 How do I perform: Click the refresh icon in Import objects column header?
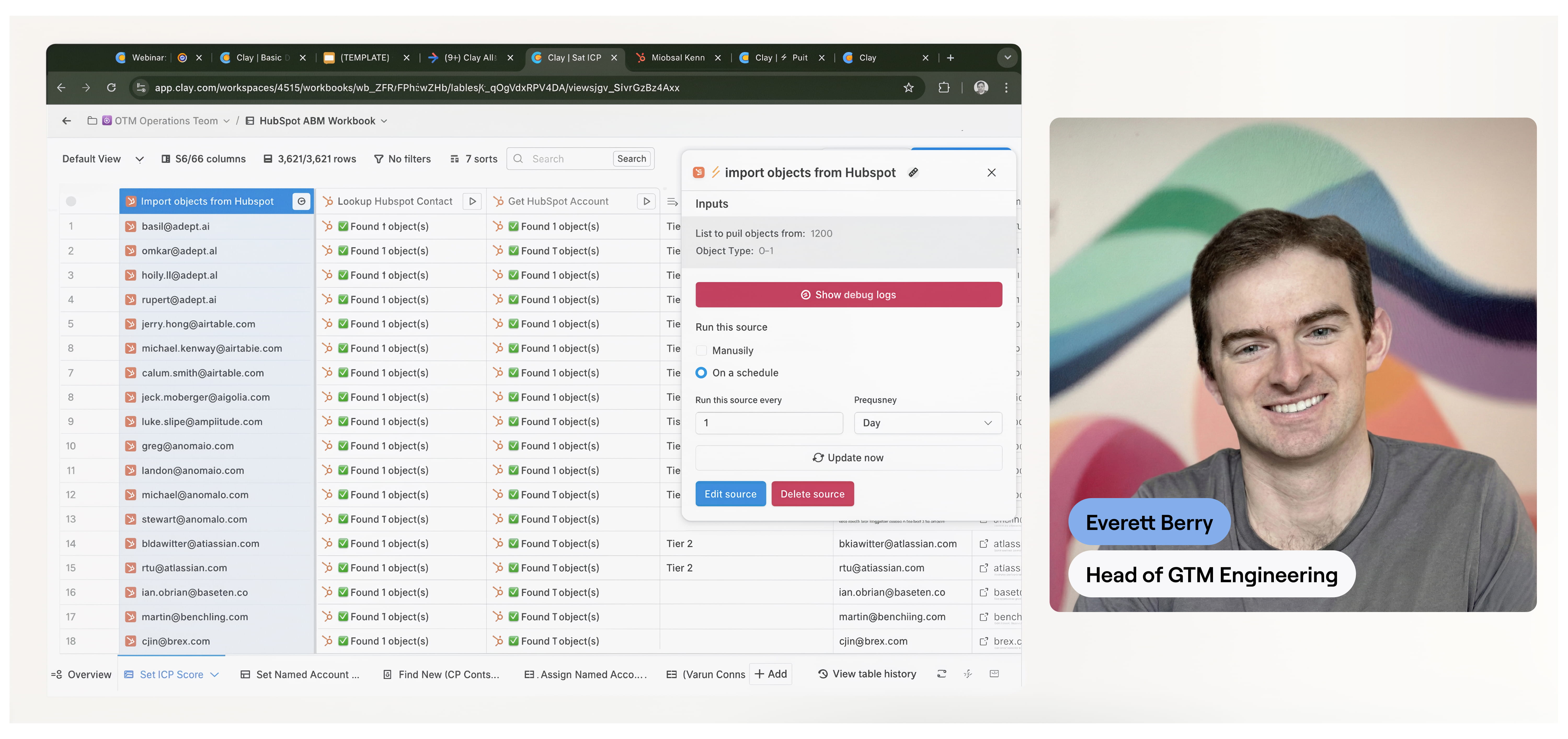pyautogui.click(x=301, y=201)
